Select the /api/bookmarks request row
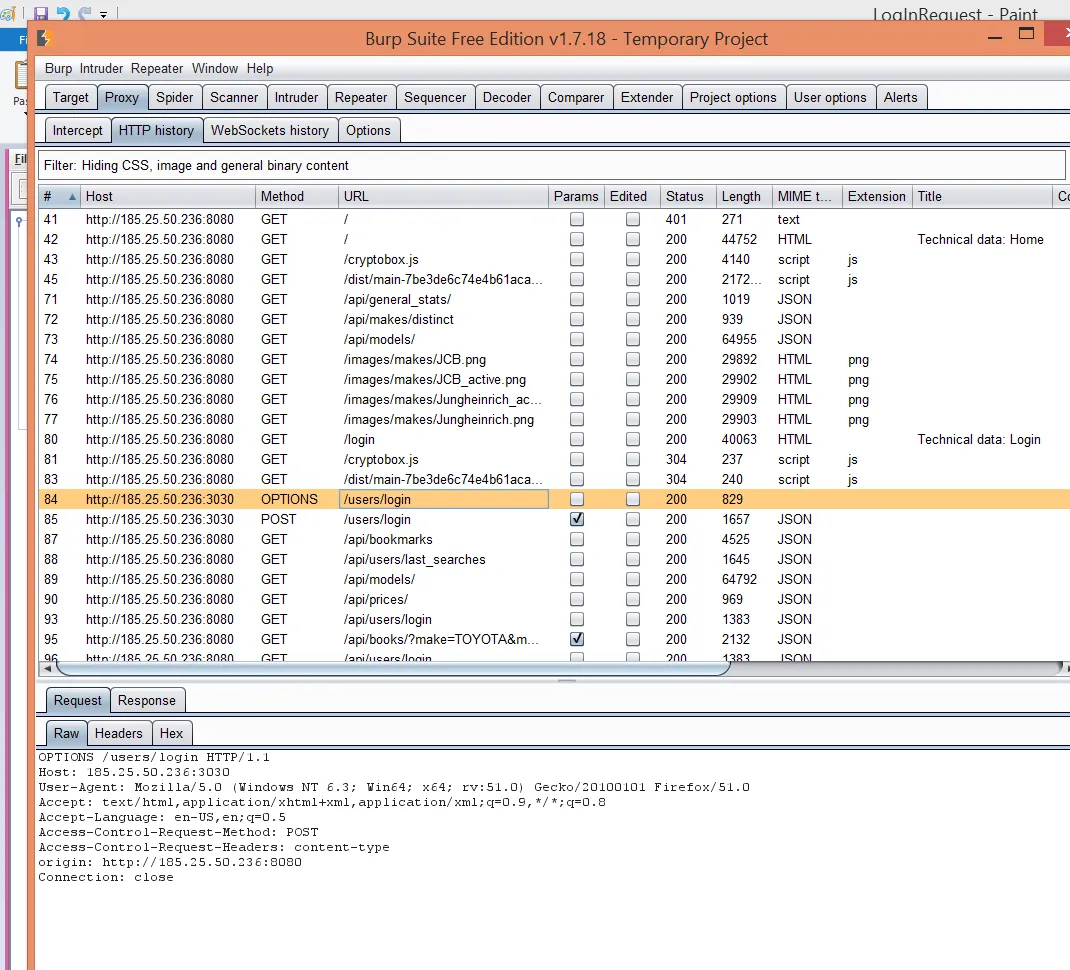Image resolution: width=1070 pixels, height=970 pixels. [554, 539]
